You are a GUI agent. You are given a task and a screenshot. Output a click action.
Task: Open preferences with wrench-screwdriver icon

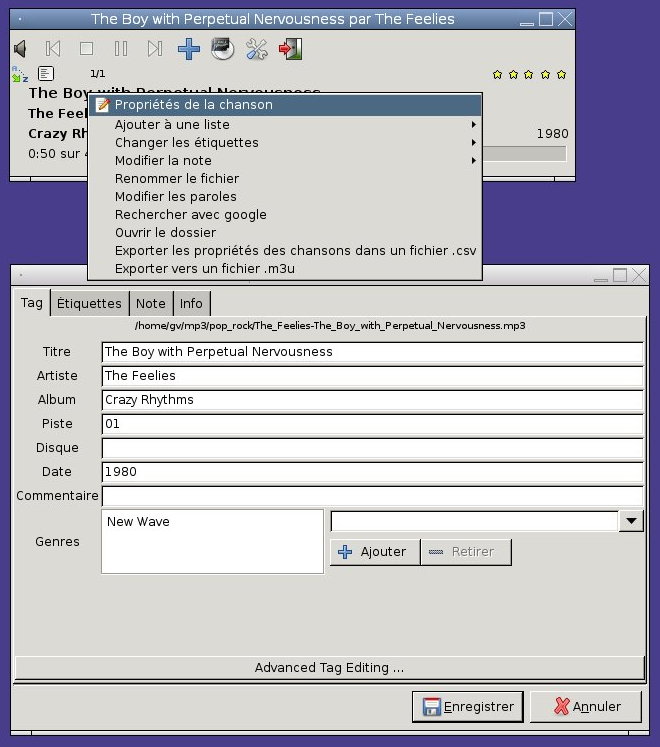(256, 49)
